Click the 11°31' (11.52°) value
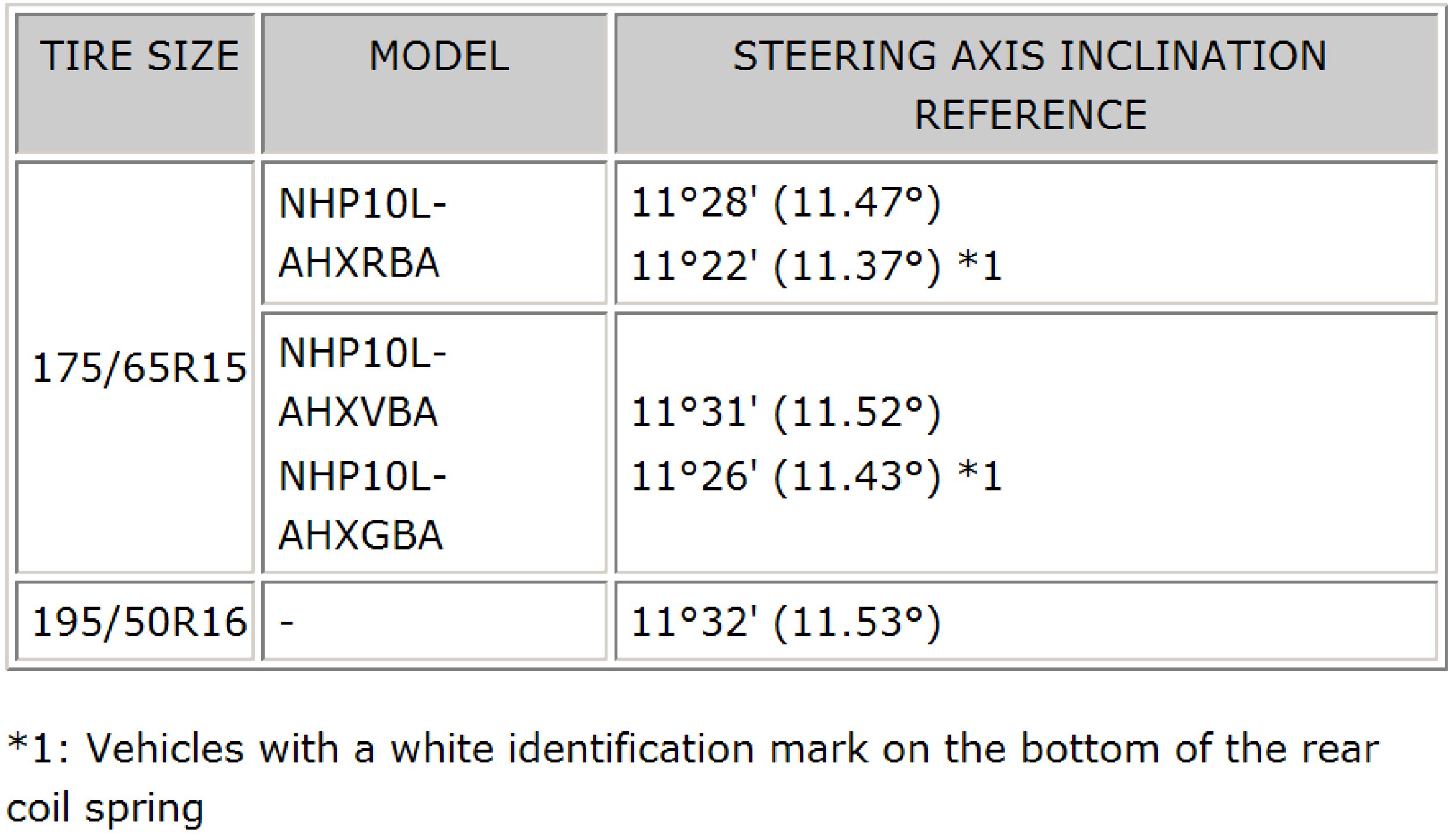The width and height of the screenshot is (1448, 840). coord(785,413)
